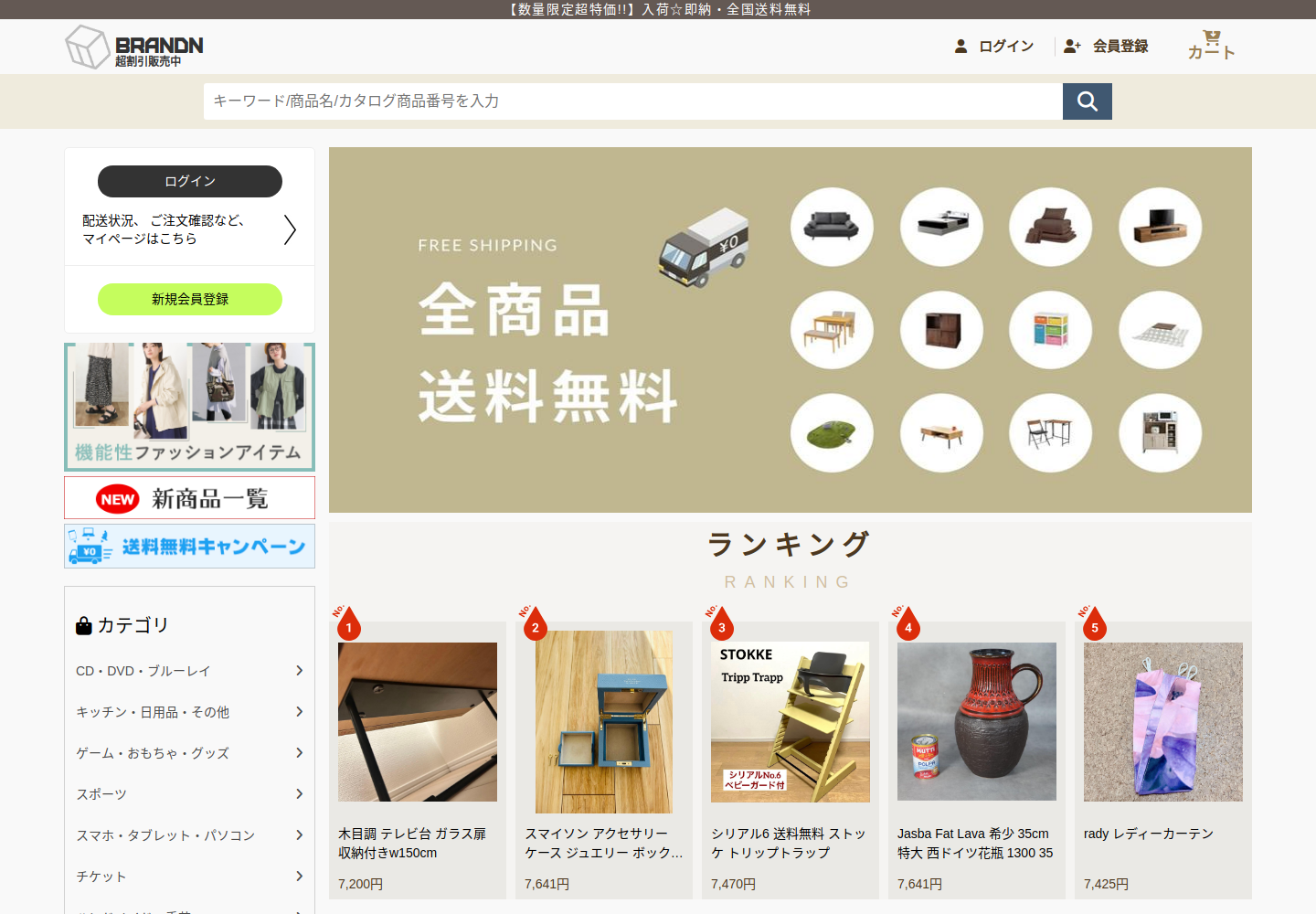Open the TV stand circle icon
1316x914 pixels.
[x=1161, y=227]
